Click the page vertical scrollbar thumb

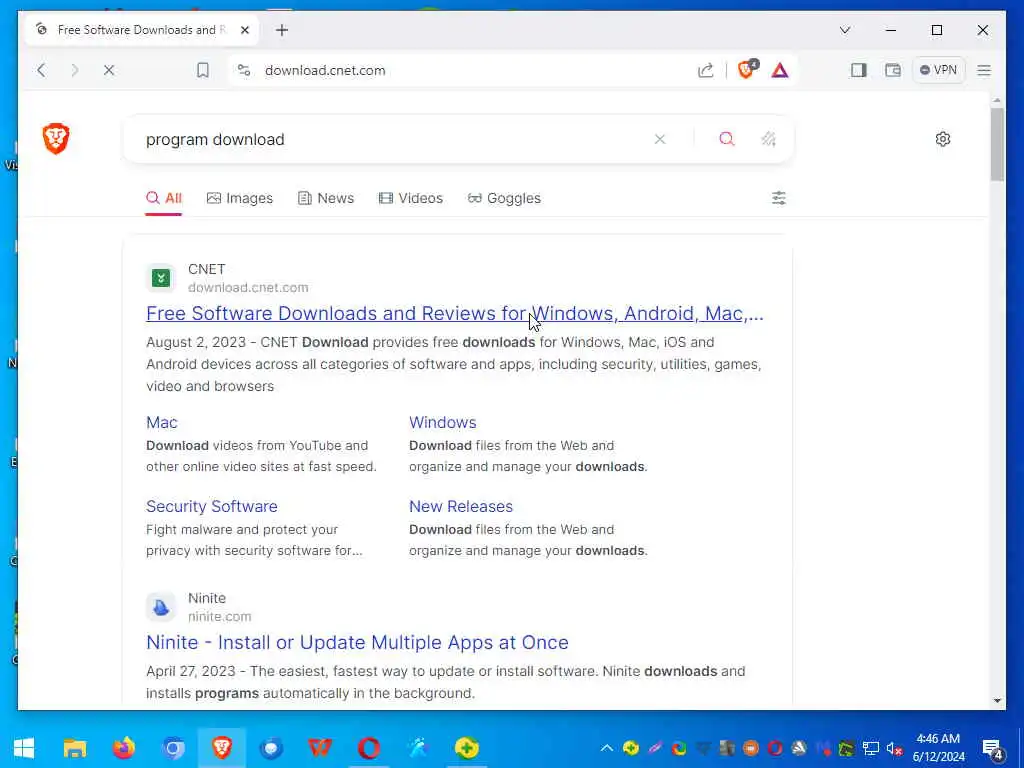(997, 144)
